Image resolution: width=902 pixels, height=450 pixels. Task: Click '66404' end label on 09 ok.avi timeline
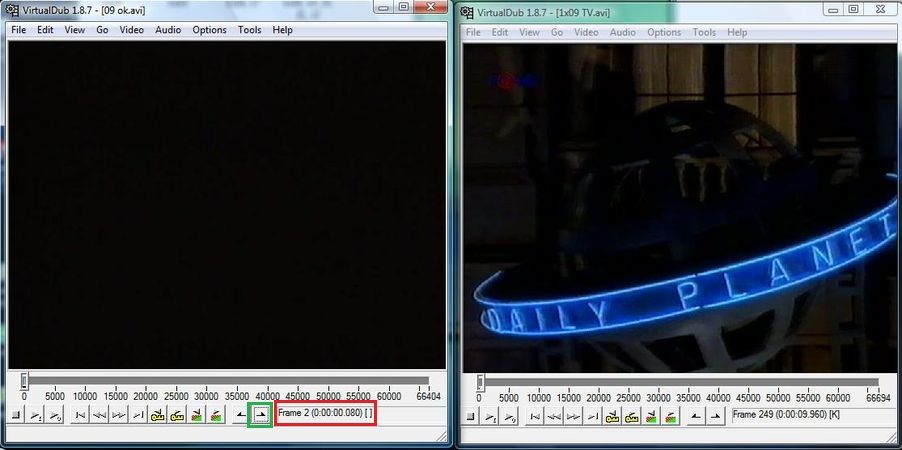point(430,396)
